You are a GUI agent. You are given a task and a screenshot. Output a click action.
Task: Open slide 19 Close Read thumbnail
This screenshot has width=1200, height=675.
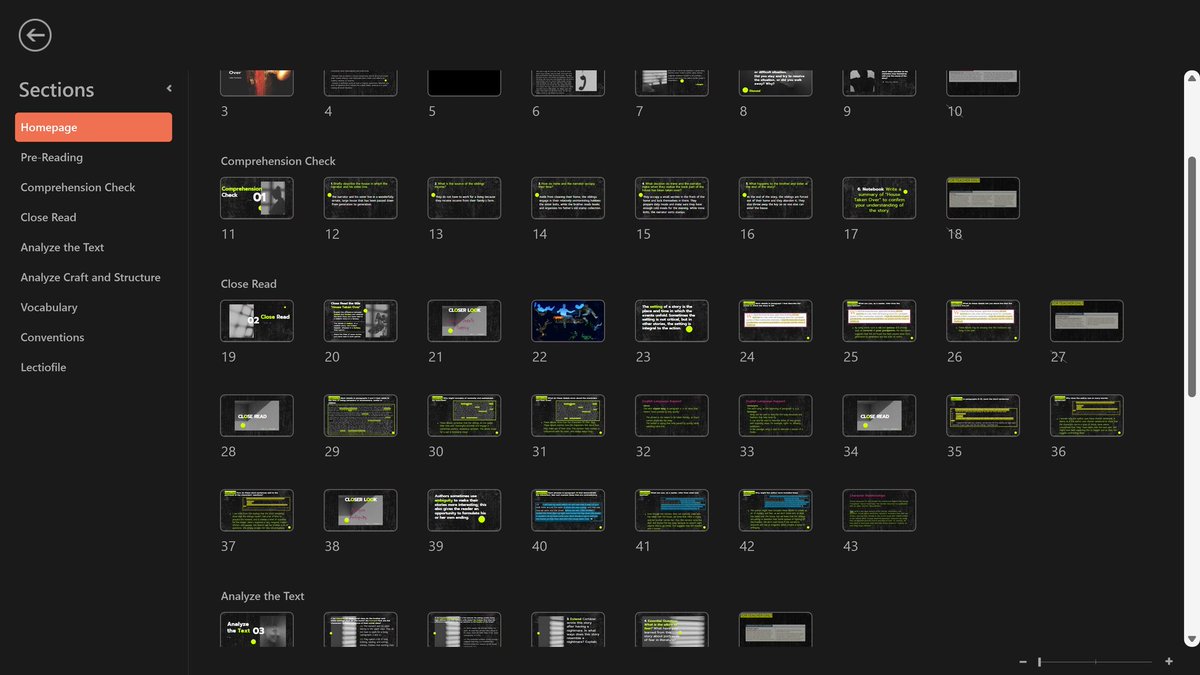(x=257, y=321)
